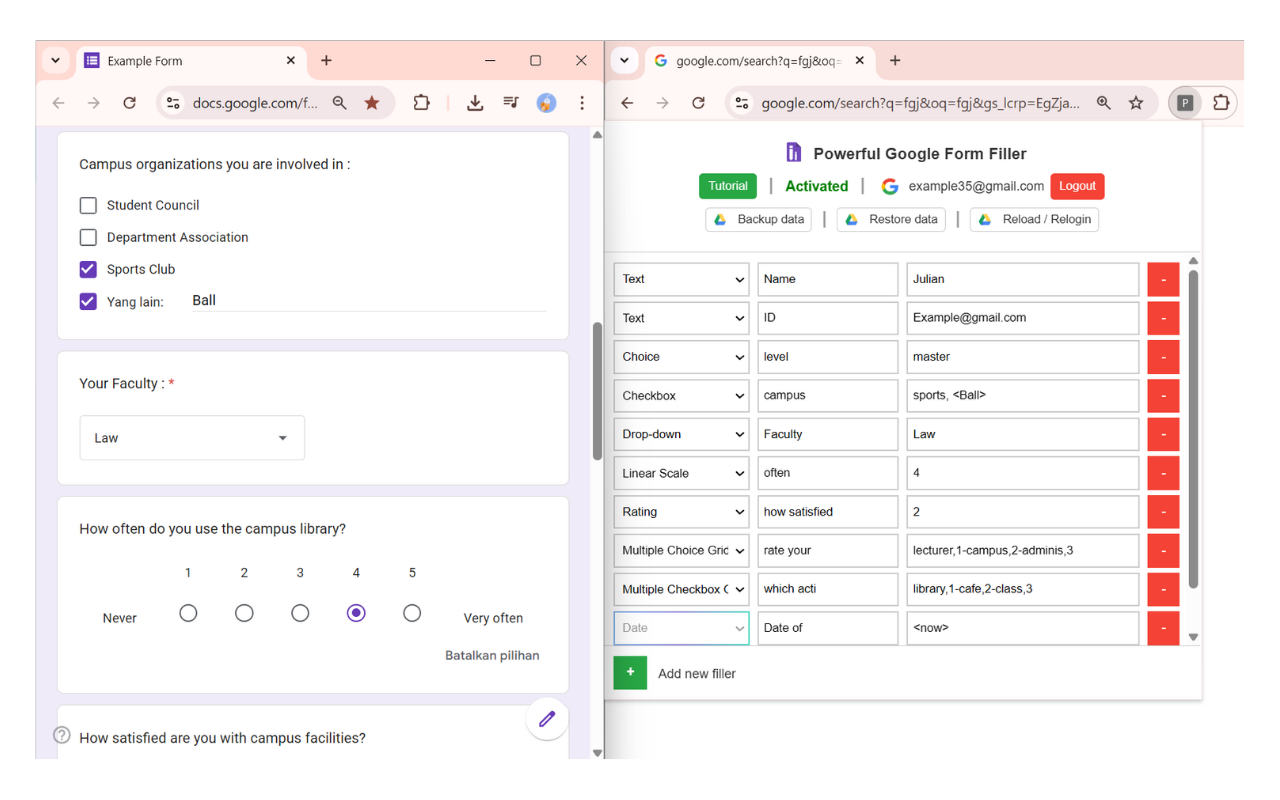1280x800 pixels.
Task: Click the Backup data button
Action: 759,219
